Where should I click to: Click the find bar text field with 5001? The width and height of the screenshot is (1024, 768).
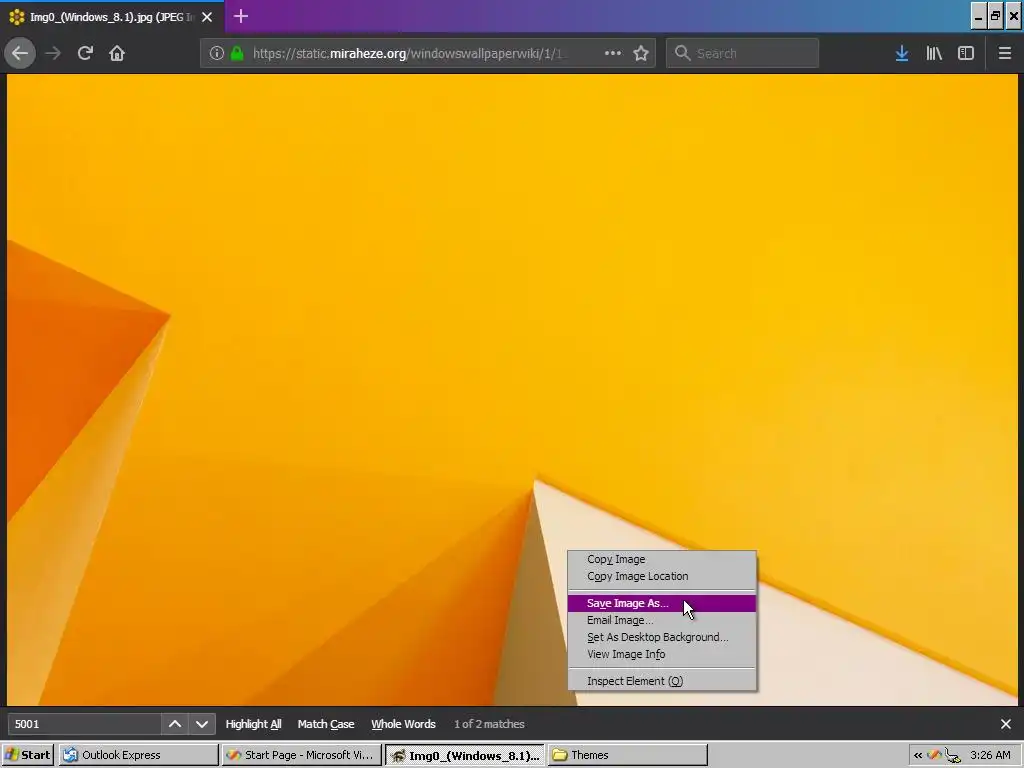point(84,724)
